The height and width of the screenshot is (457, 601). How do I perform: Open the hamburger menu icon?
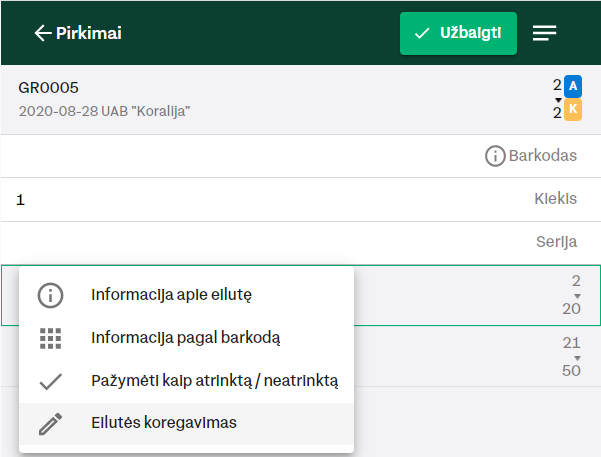pos(545,33)
